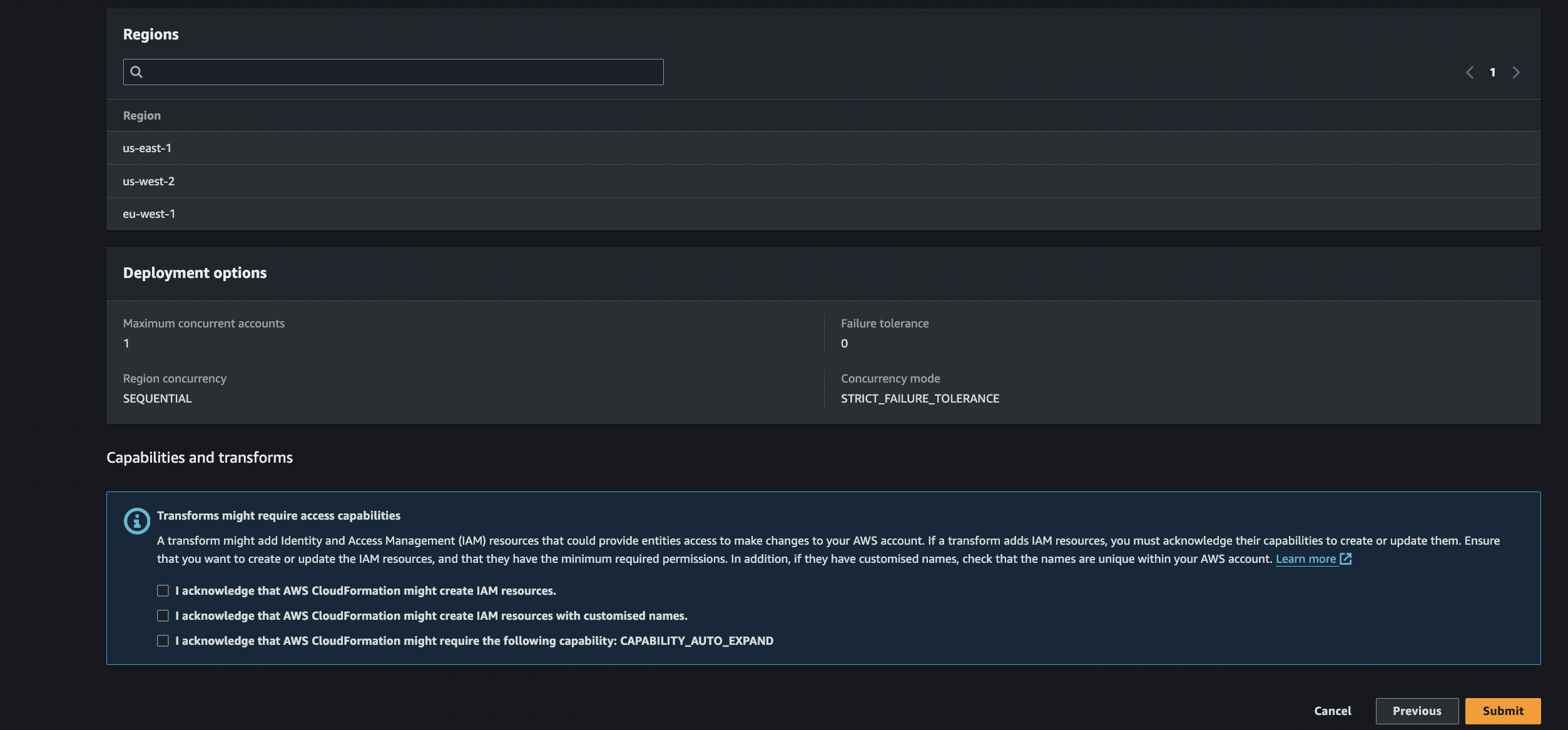Tick the acknowledge IAM resources creation checkbox
This screenshot has width=1568, height=730.
coord(163,590)
